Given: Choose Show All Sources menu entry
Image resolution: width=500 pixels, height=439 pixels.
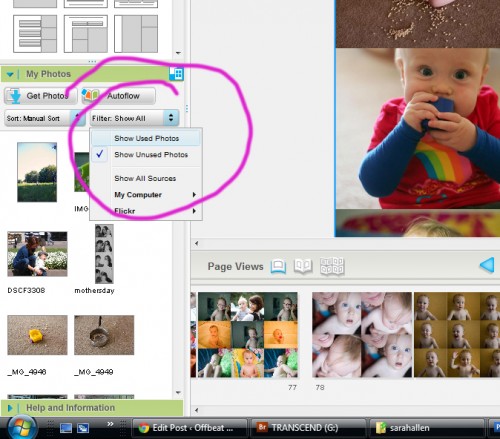Looking at the screenshot, I should pos(145,178).
